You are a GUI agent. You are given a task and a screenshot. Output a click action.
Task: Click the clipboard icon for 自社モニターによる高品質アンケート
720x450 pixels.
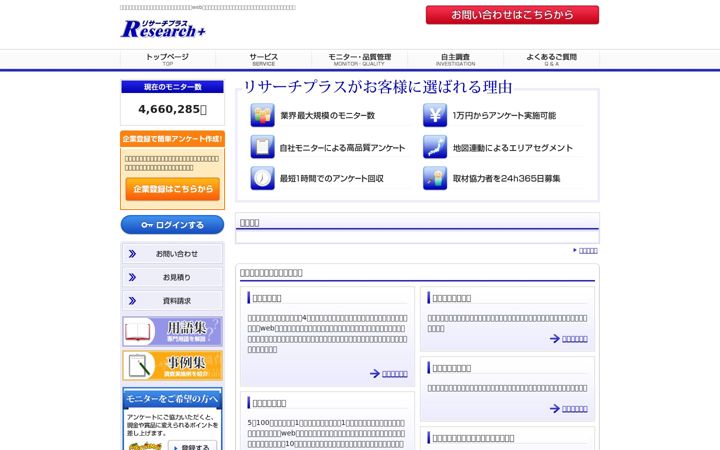click(x=262, y=146)
